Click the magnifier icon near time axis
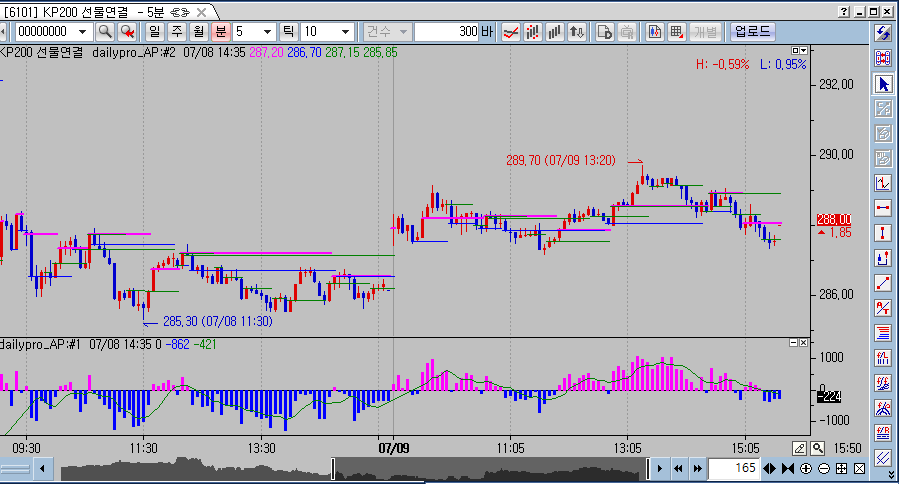Screen dimensions: 899x484 tap(818, 448)
